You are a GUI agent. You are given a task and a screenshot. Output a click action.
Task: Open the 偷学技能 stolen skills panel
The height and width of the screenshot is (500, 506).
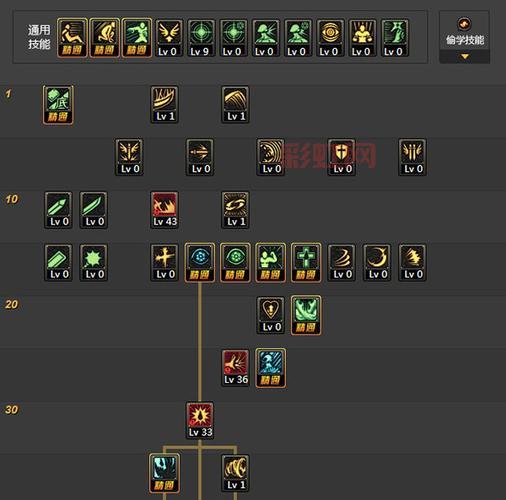click(x=464, y=32)
